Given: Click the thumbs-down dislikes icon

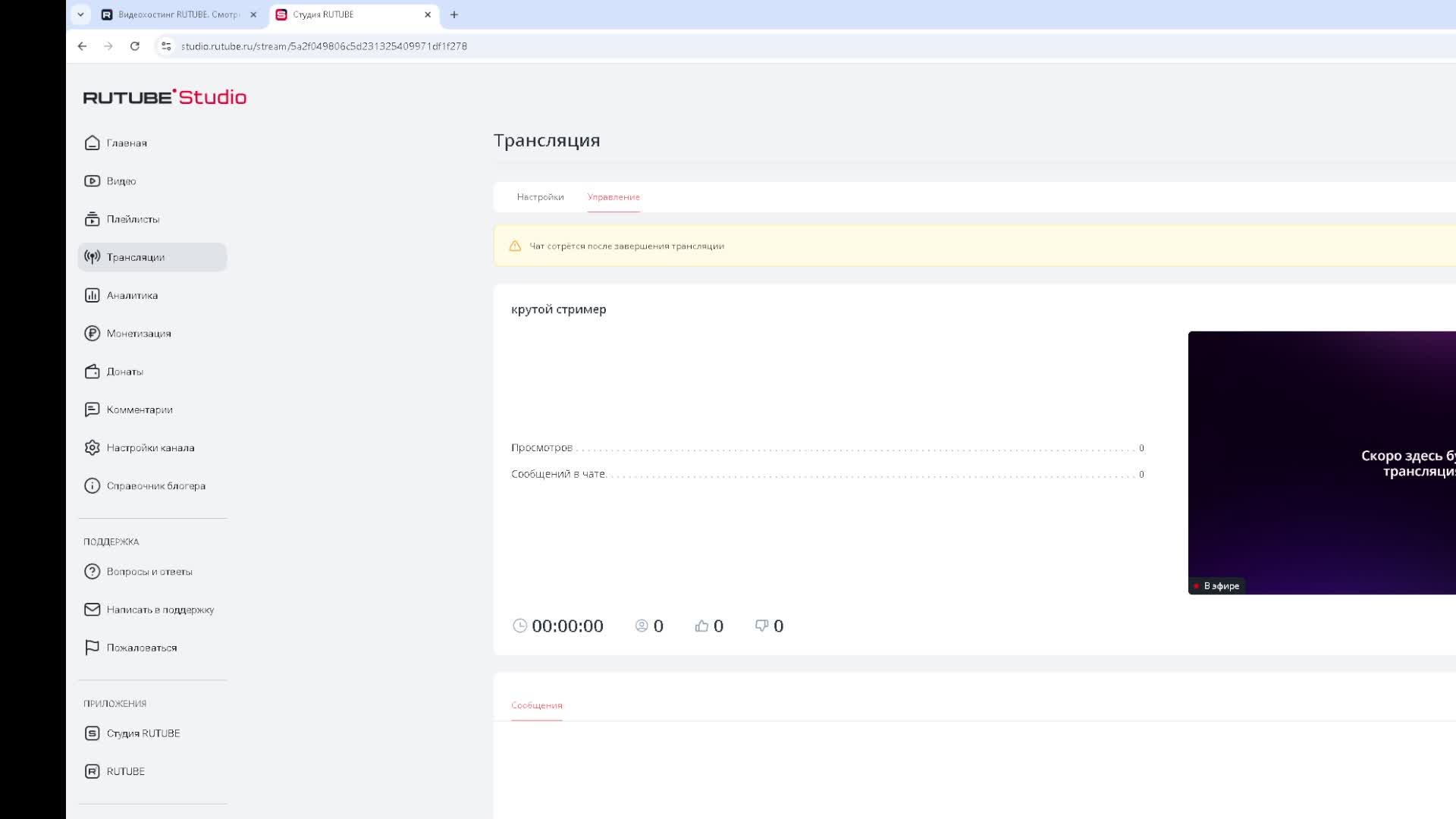Looking at the screenshot, I should click(761, 626).
